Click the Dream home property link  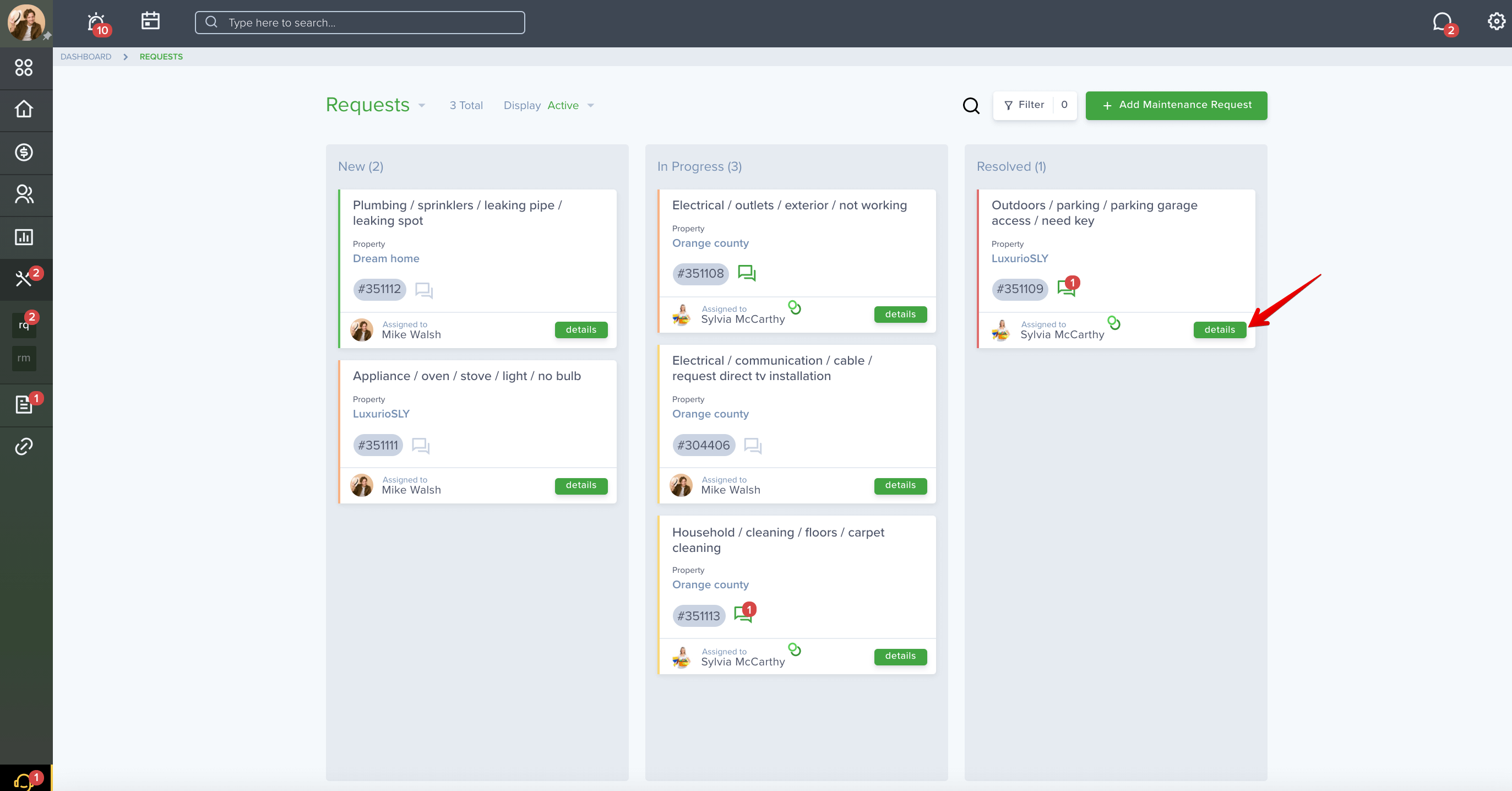pyautogui.click(x=385, y=258)
